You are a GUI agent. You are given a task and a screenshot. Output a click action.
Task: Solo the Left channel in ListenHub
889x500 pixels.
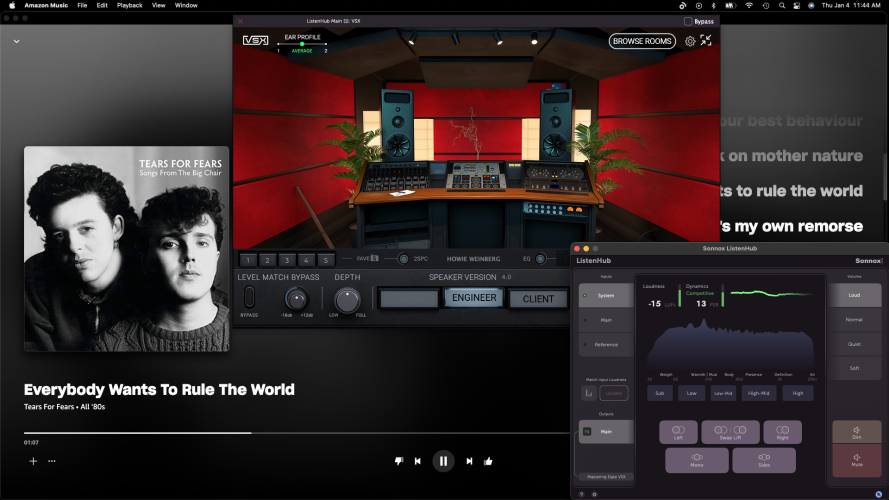[678, 432]
